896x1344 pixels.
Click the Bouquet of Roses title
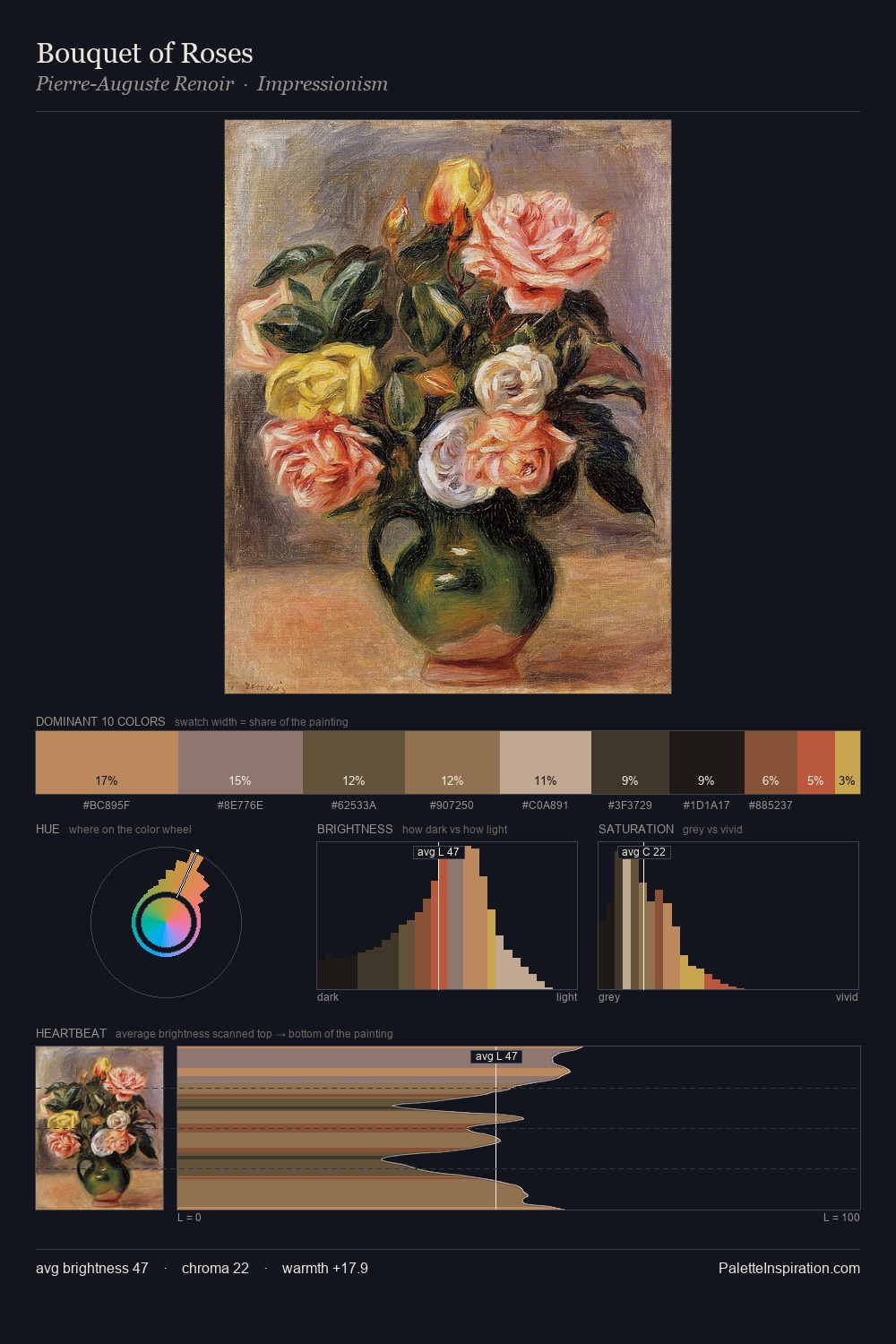(144, 53)
